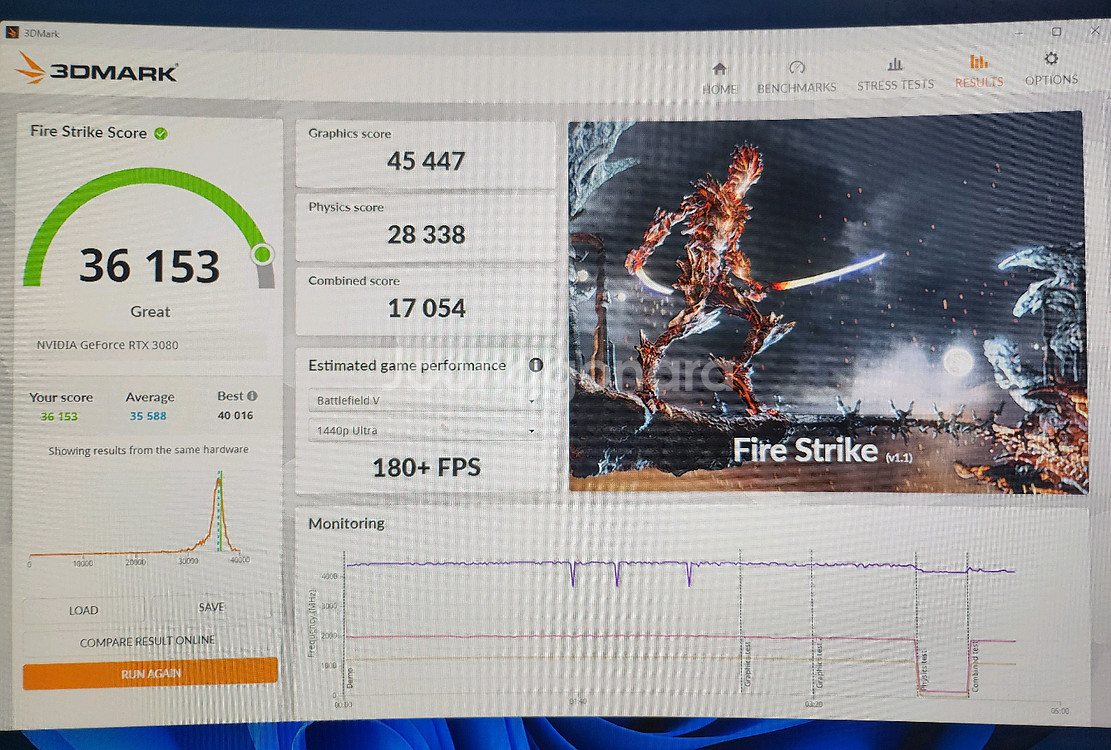
Task: Click the Best score 40 016
Action: coord(235,415)
